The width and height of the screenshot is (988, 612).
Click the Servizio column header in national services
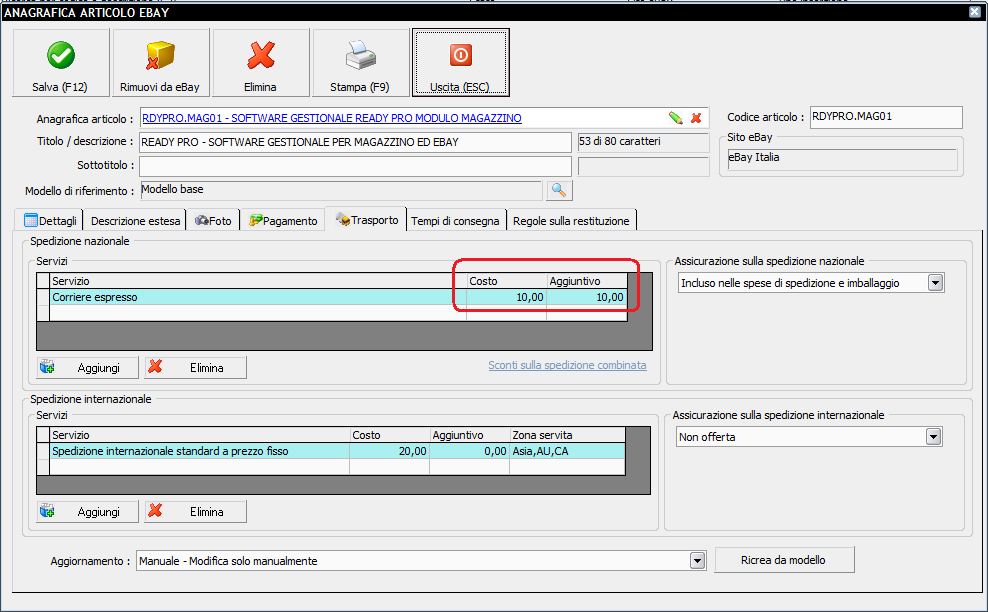coord(258,280)
